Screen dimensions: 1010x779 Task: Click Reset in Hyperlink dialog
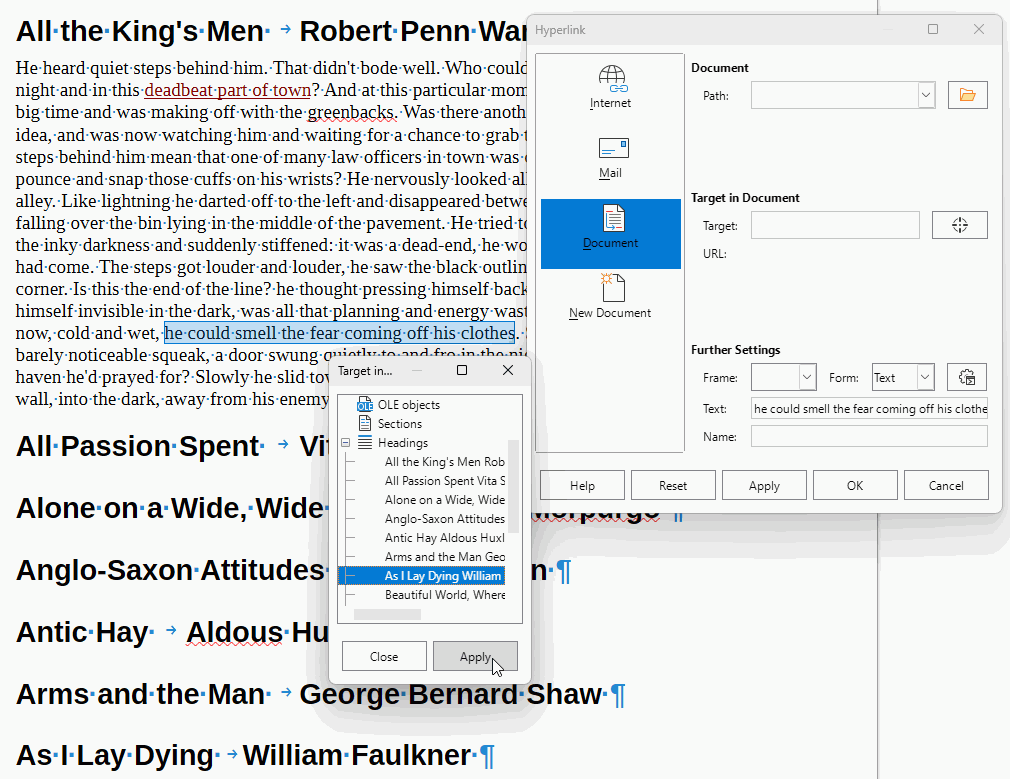click(673, 485)
